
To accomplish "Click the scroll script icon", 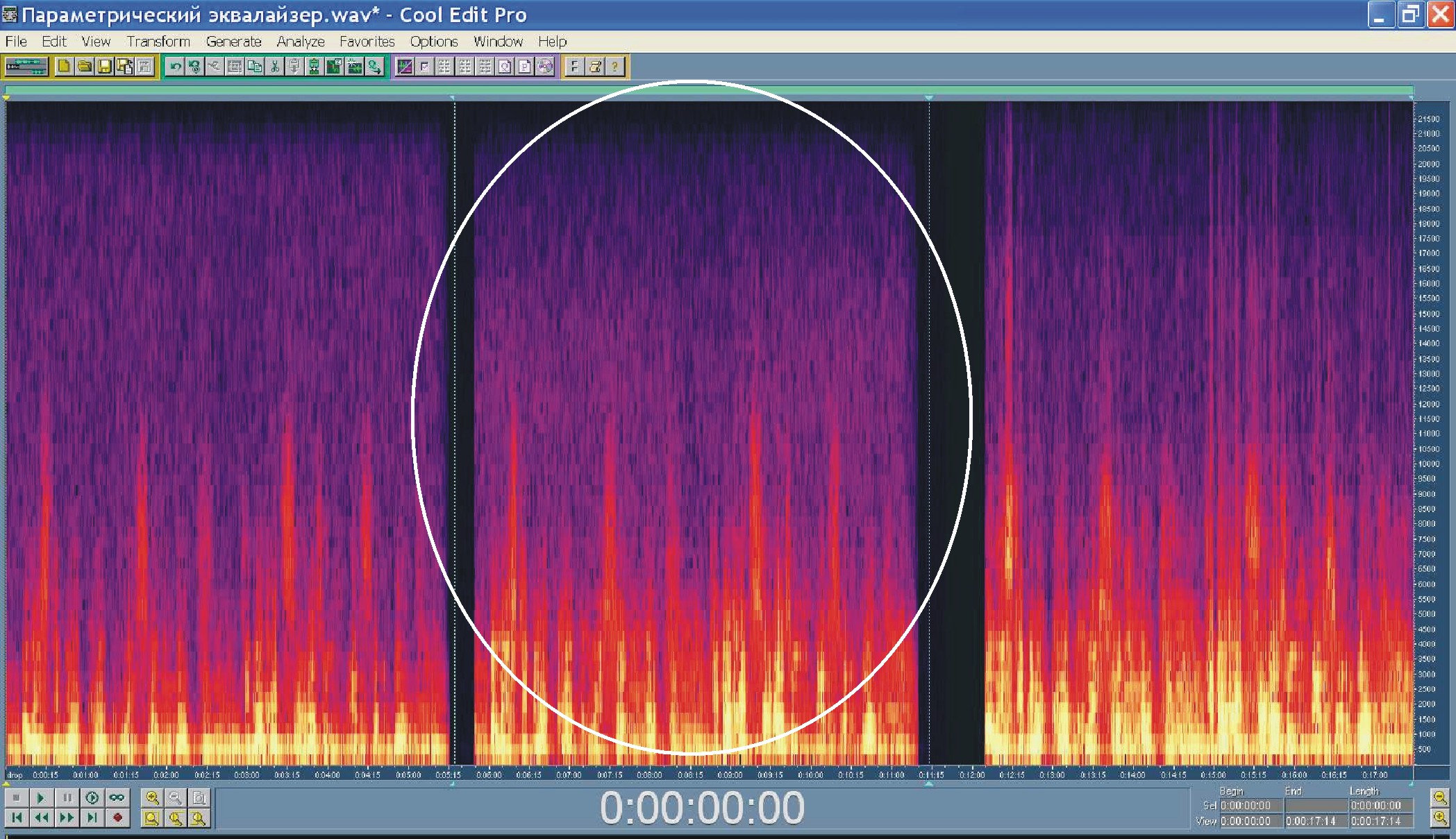I will coord(594,67).
